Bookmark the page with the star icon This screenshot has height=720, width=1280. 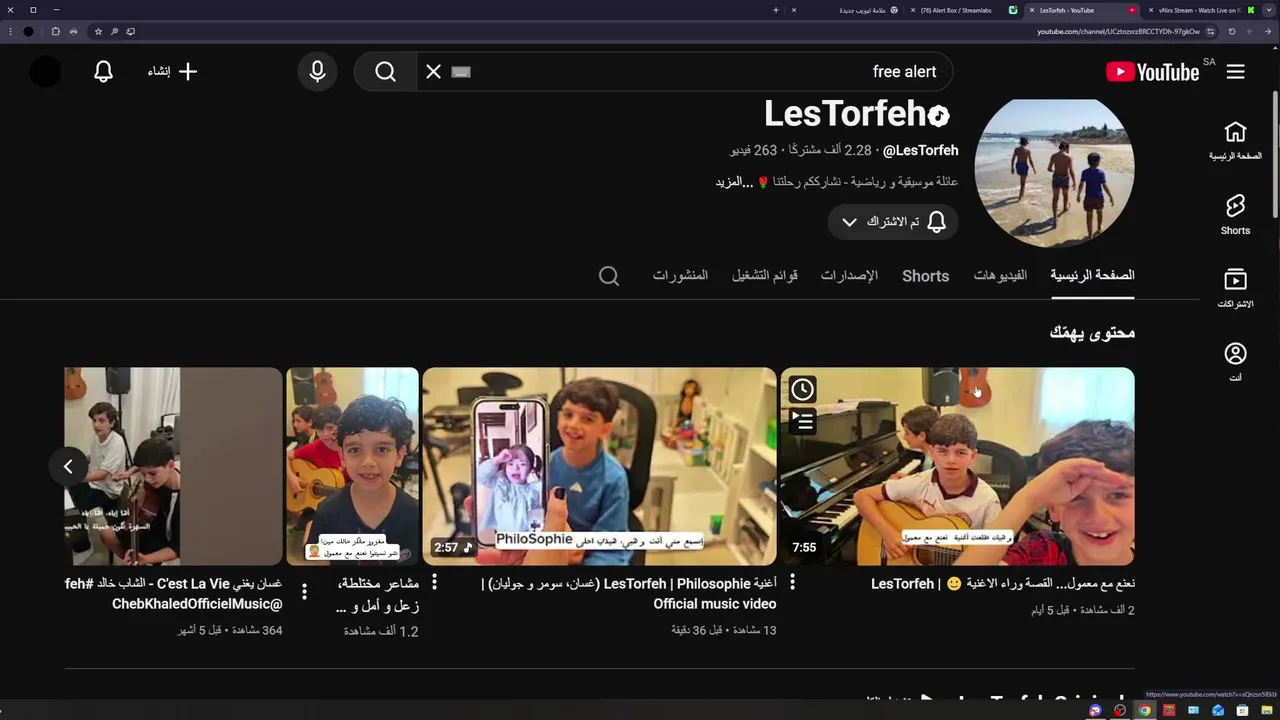tap(98, 31)
